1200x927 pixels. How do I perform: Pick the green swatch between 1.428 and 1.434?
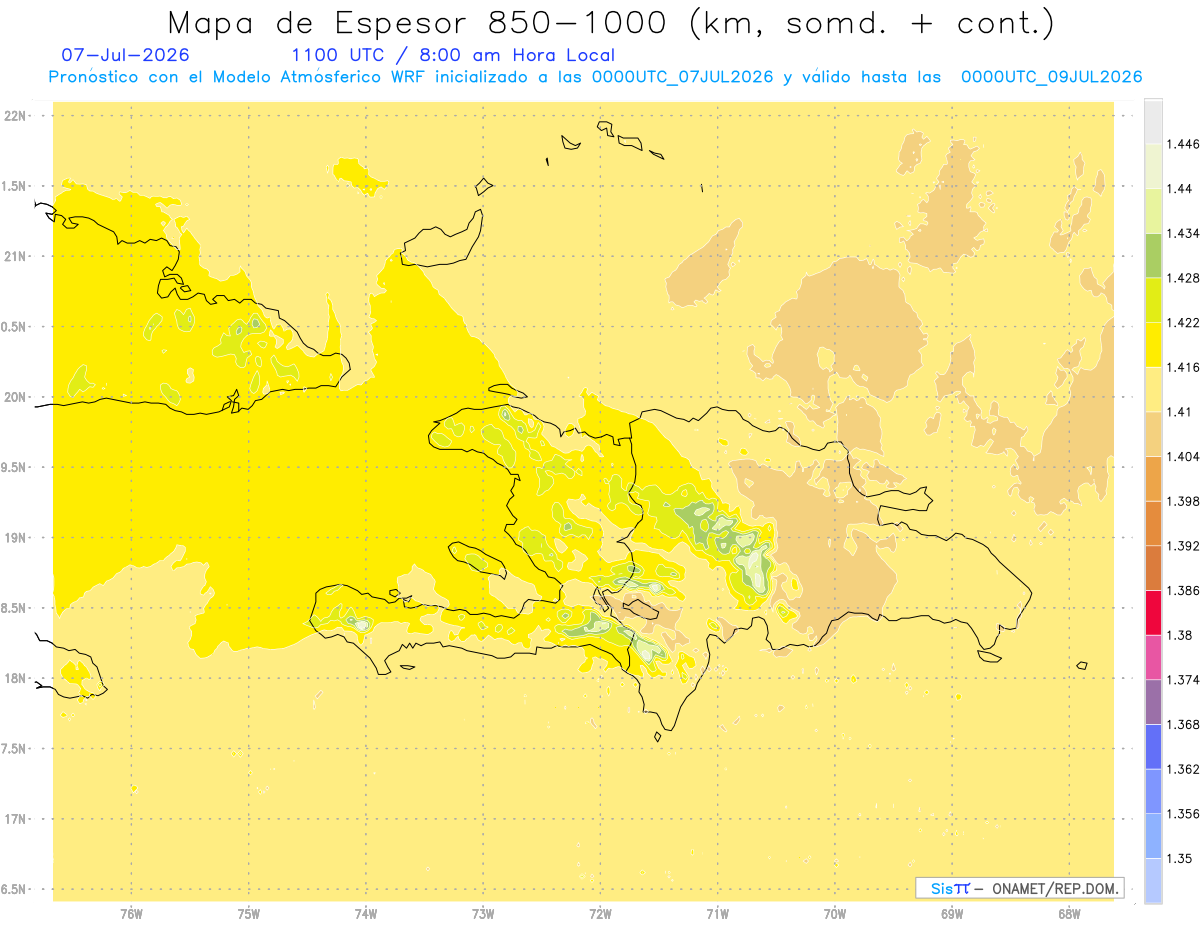click(x=1153, y=256)
